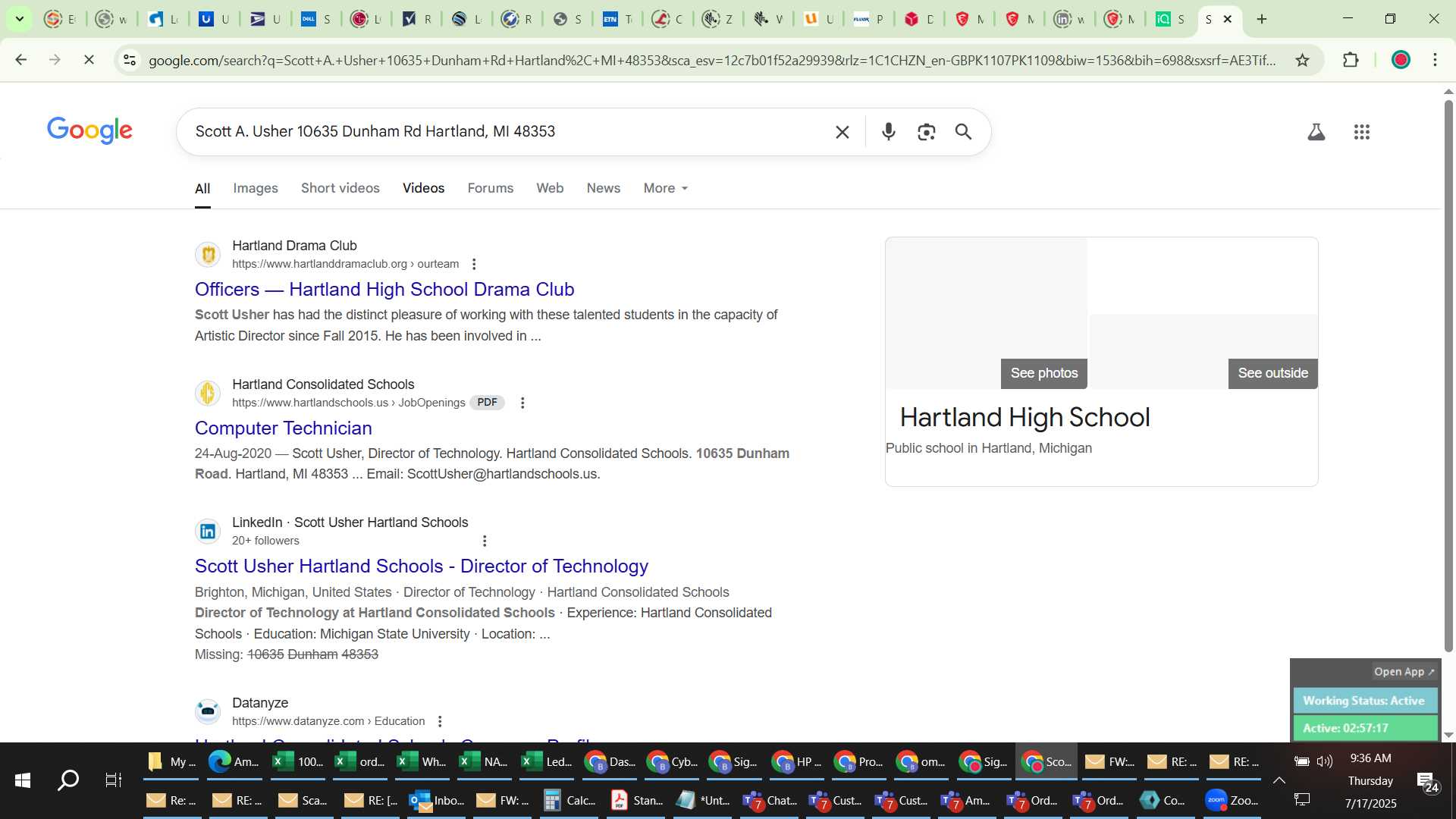Expand the More search filters dropdown

point(666,188)
